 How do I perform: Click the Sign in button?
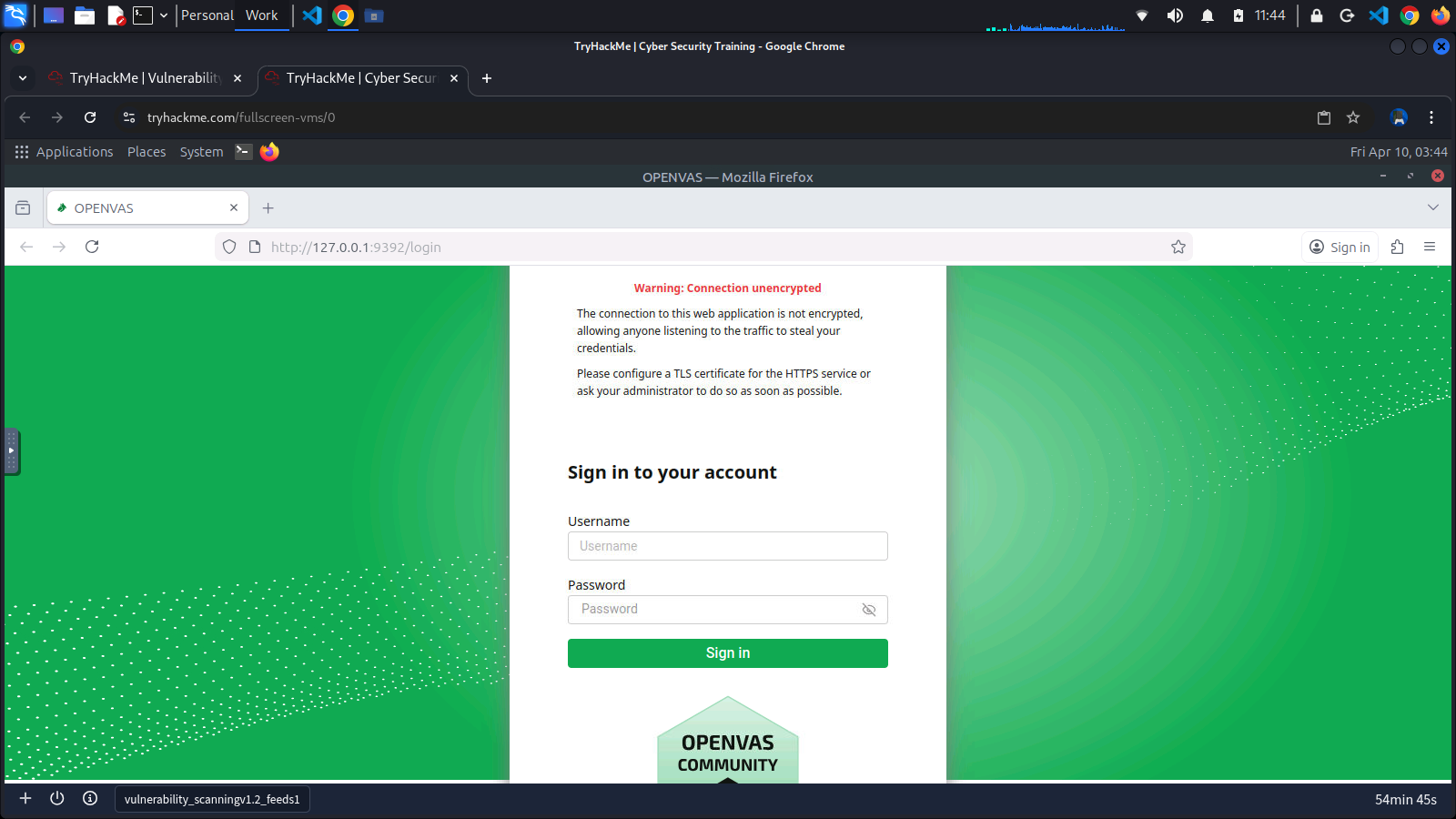coord(727,652)
